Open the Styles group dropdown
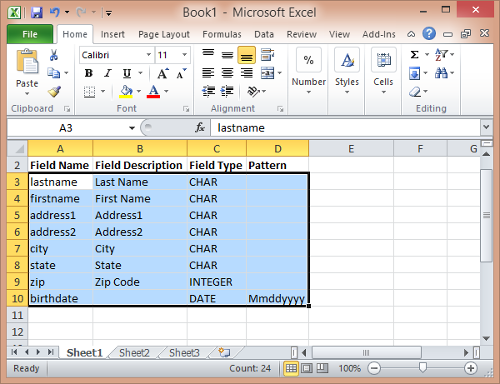Viewport: 500px width, 384px height. click(347, 71)
